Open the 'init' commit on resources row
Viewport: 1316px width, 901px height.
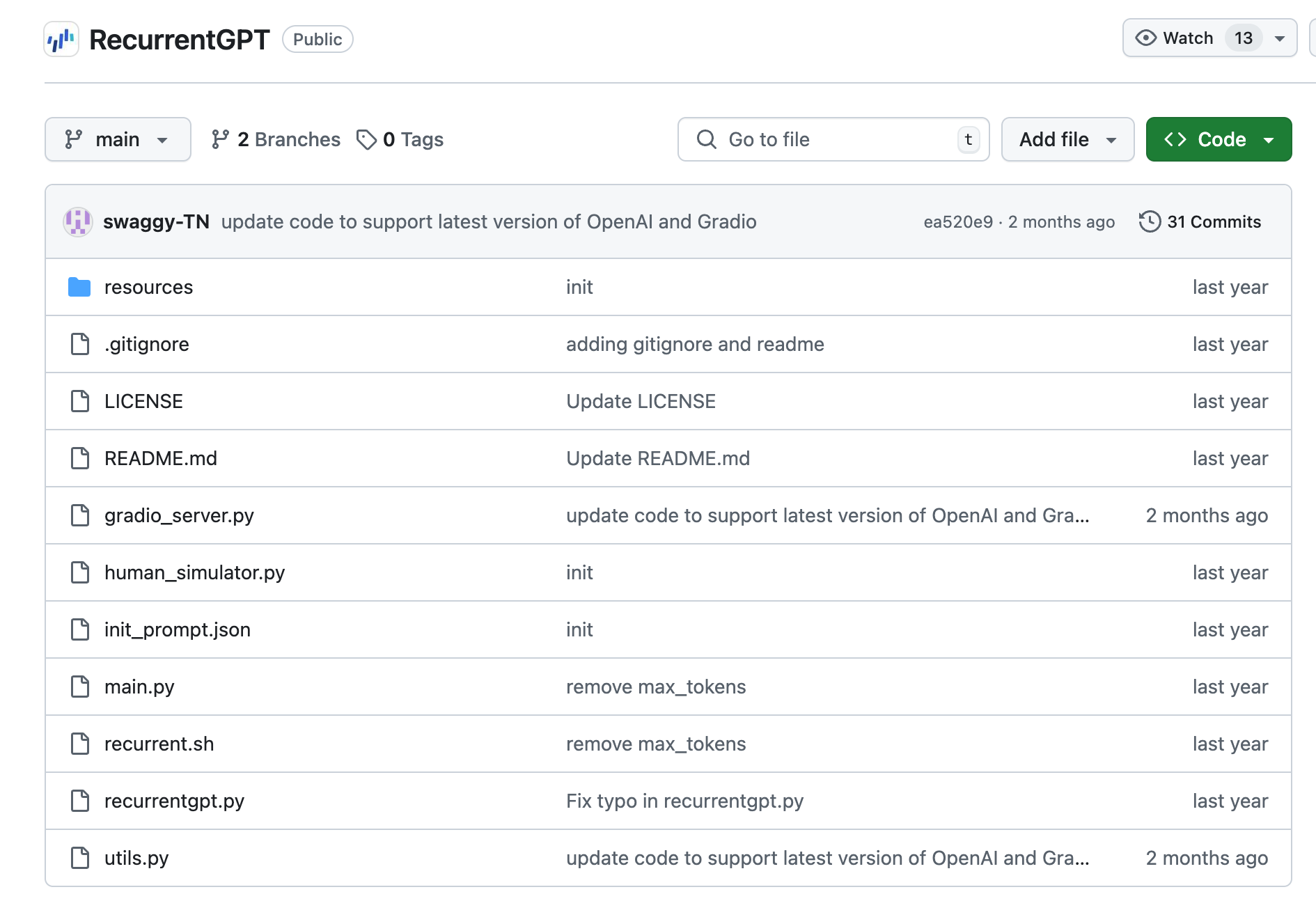coord(579,287)
